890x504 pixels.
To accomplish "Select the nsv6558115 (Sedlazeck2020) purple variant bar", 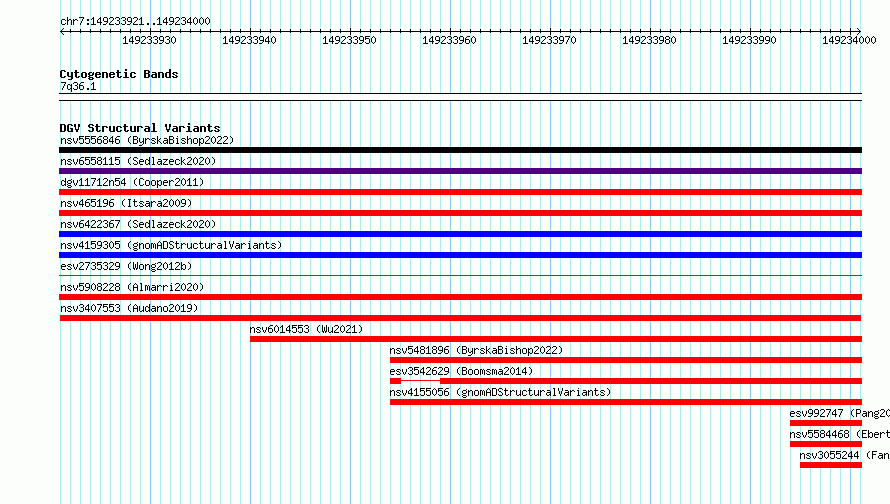I will pyautogui.click(x=460, y=171).
